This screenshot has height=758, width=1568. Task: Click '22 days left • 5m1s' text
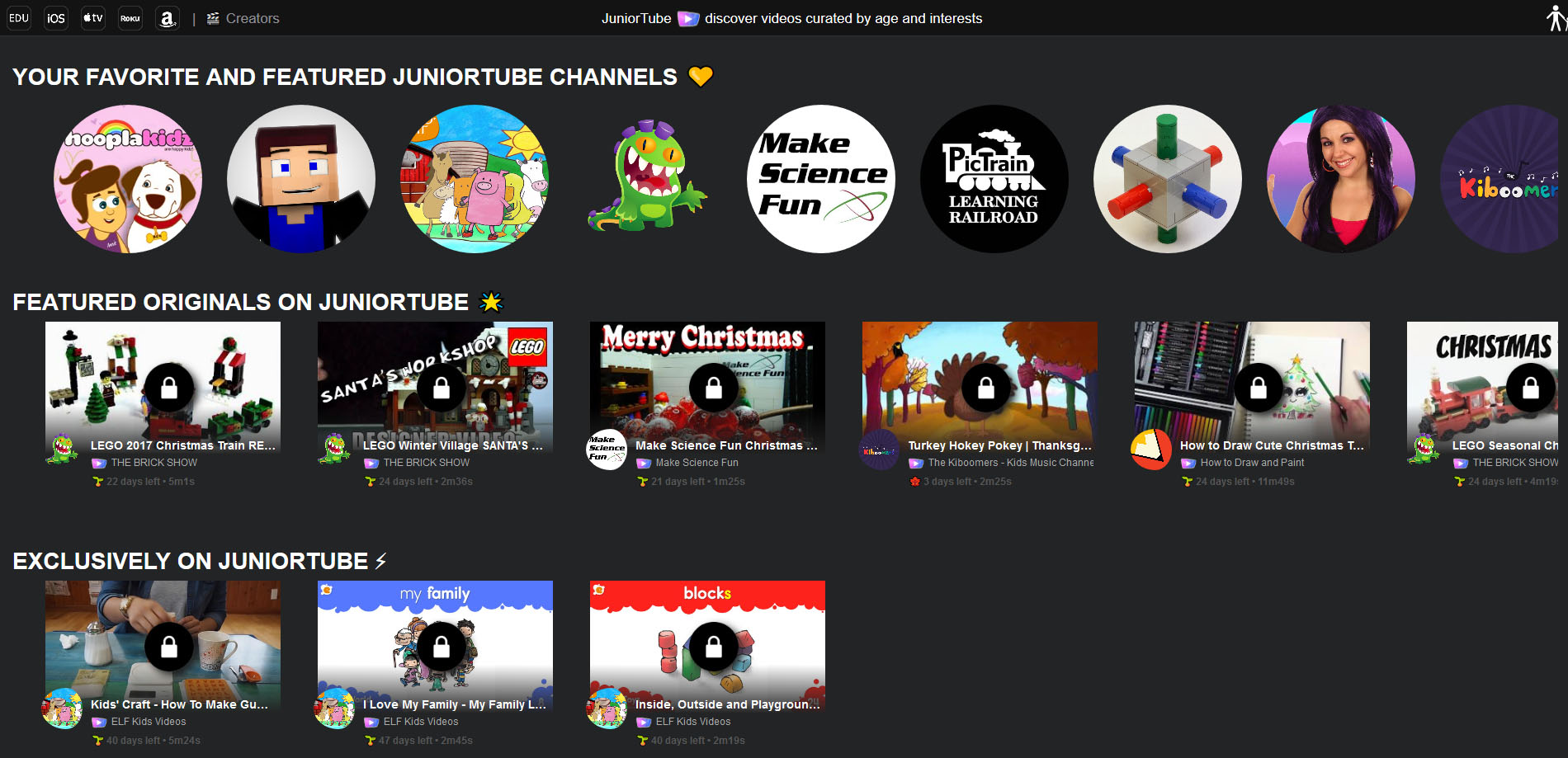[150, 482]
